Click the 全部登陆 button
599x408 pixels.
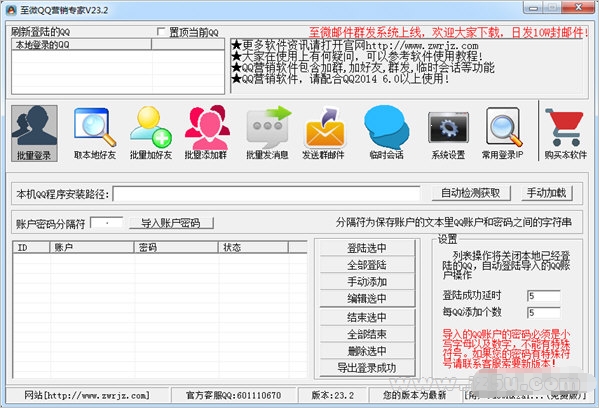[367, 265]
